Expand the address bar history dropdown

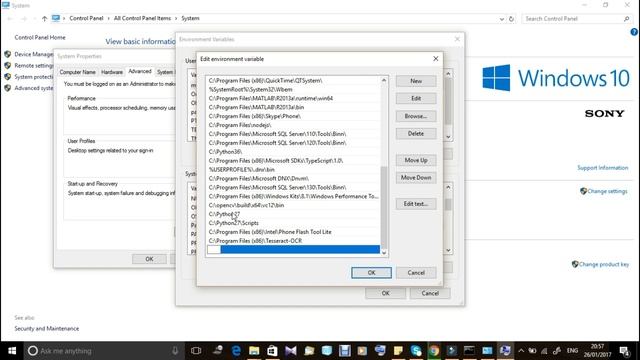(x=502, y=19)
